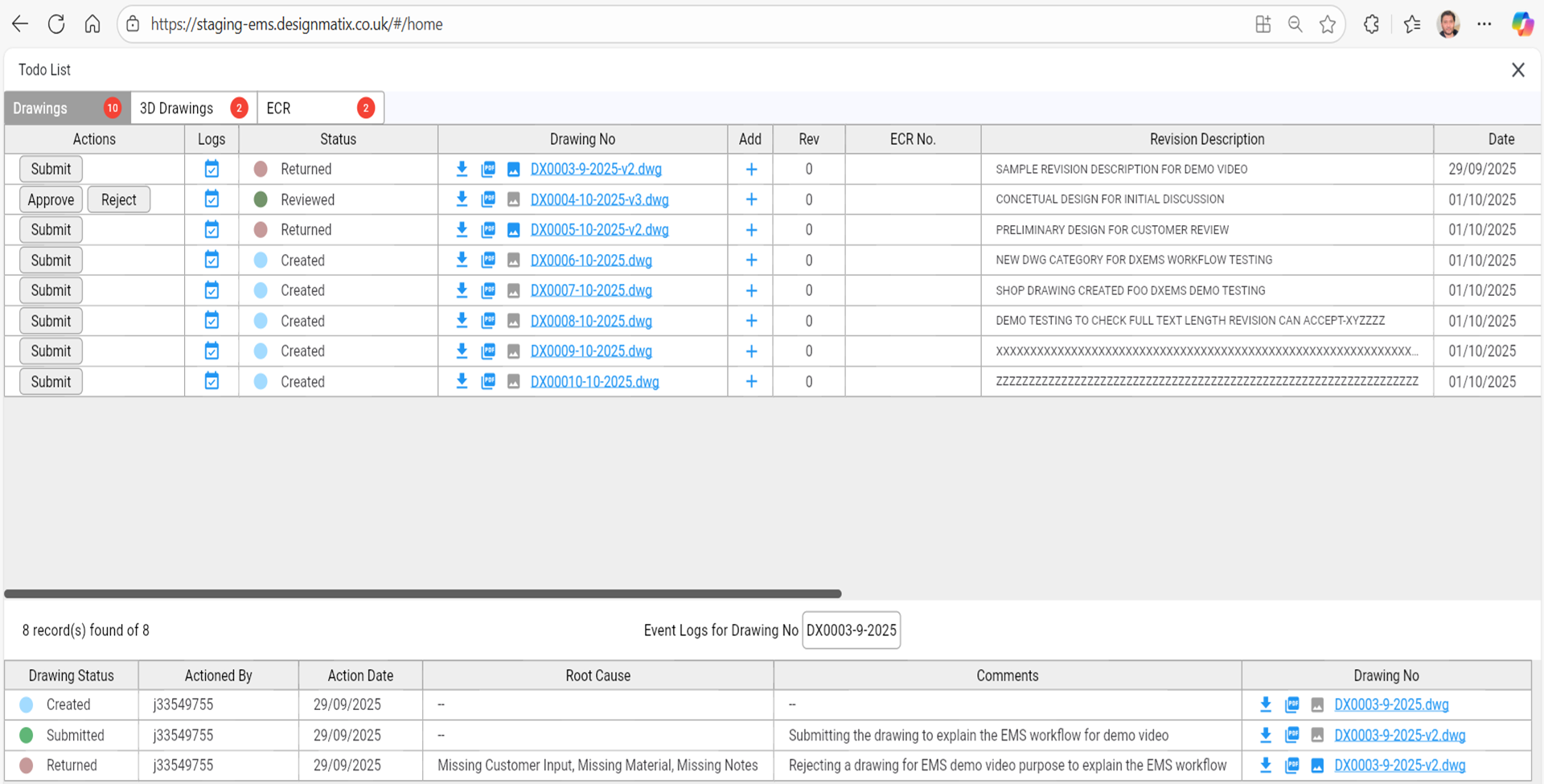Click the Event Logs drawing number field

pyautogui.click(x=851, y=630)
